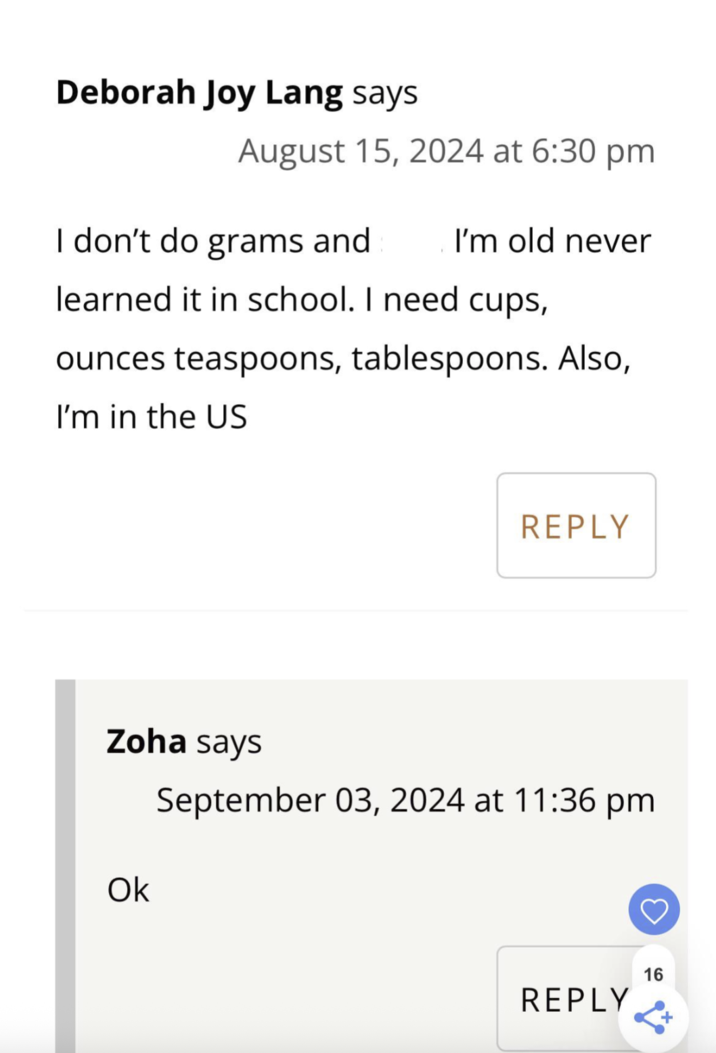
Task: Click "says" next to Zoha
Action: (229, 741)
